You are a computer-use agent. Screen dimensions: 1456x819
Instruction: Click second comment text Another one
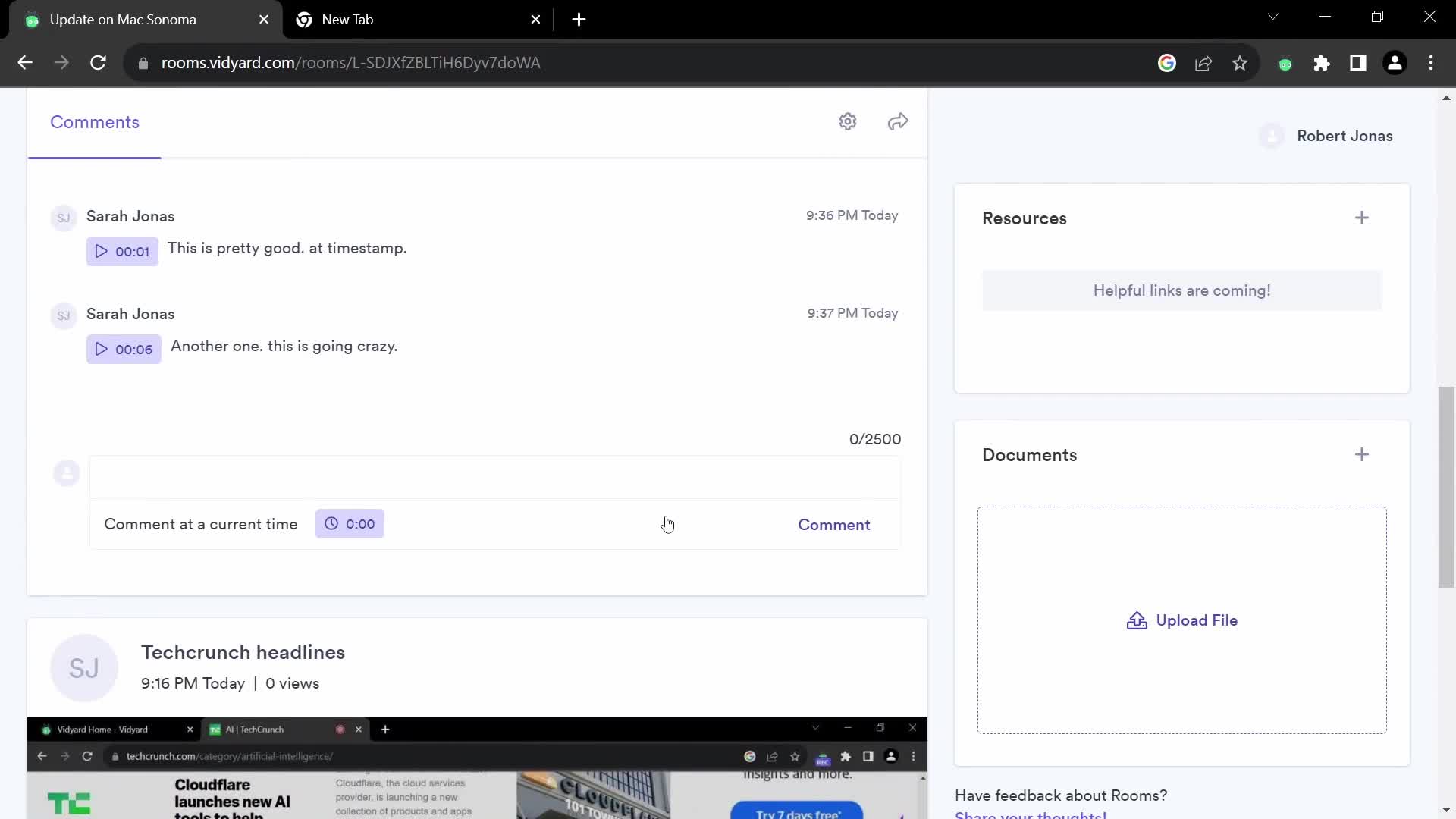(x=284, y=346)
